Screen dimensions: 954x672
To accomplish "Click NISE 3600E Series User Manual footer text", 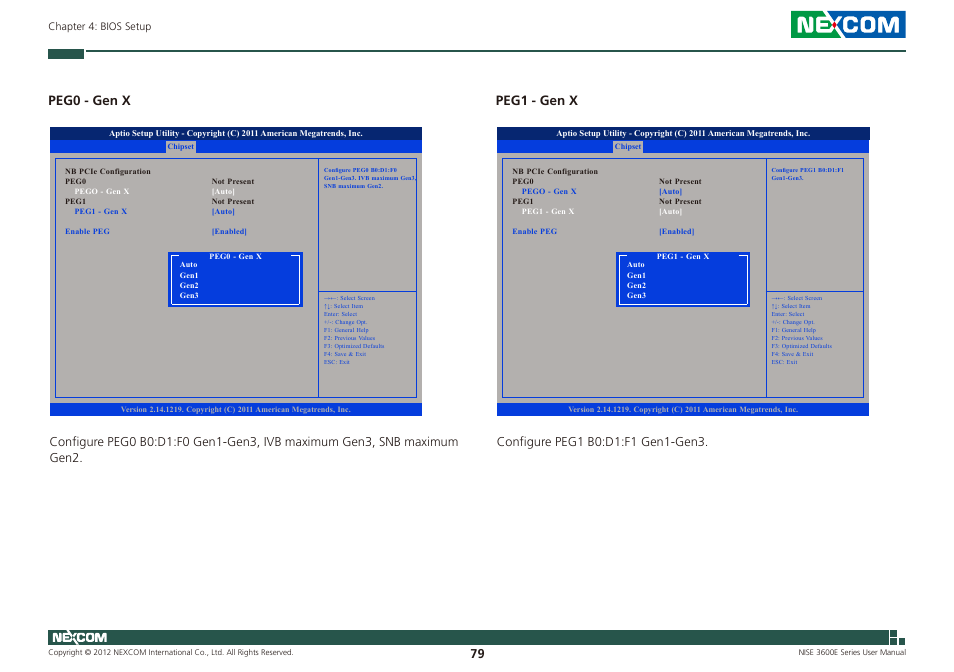I will 852,653.
